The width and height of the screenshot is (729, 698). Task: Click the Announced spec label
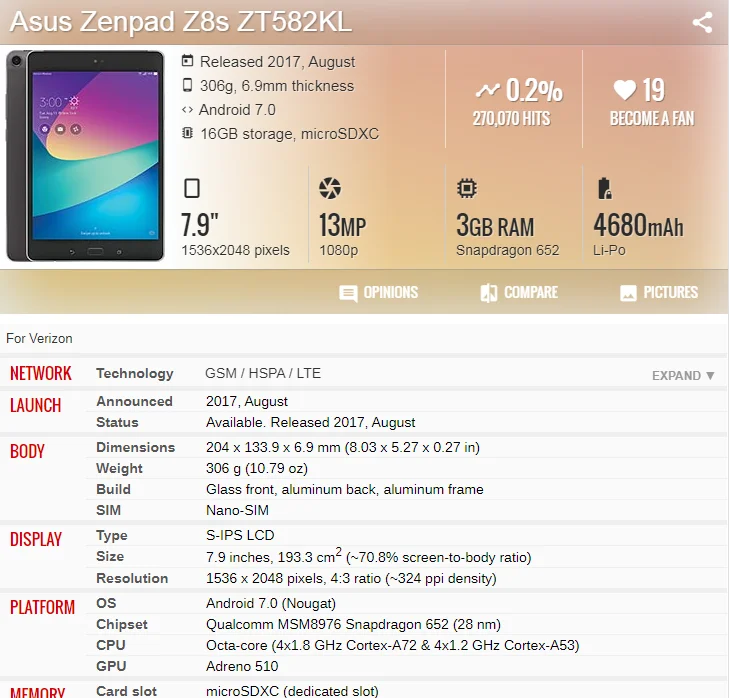[x=134, y=401]
